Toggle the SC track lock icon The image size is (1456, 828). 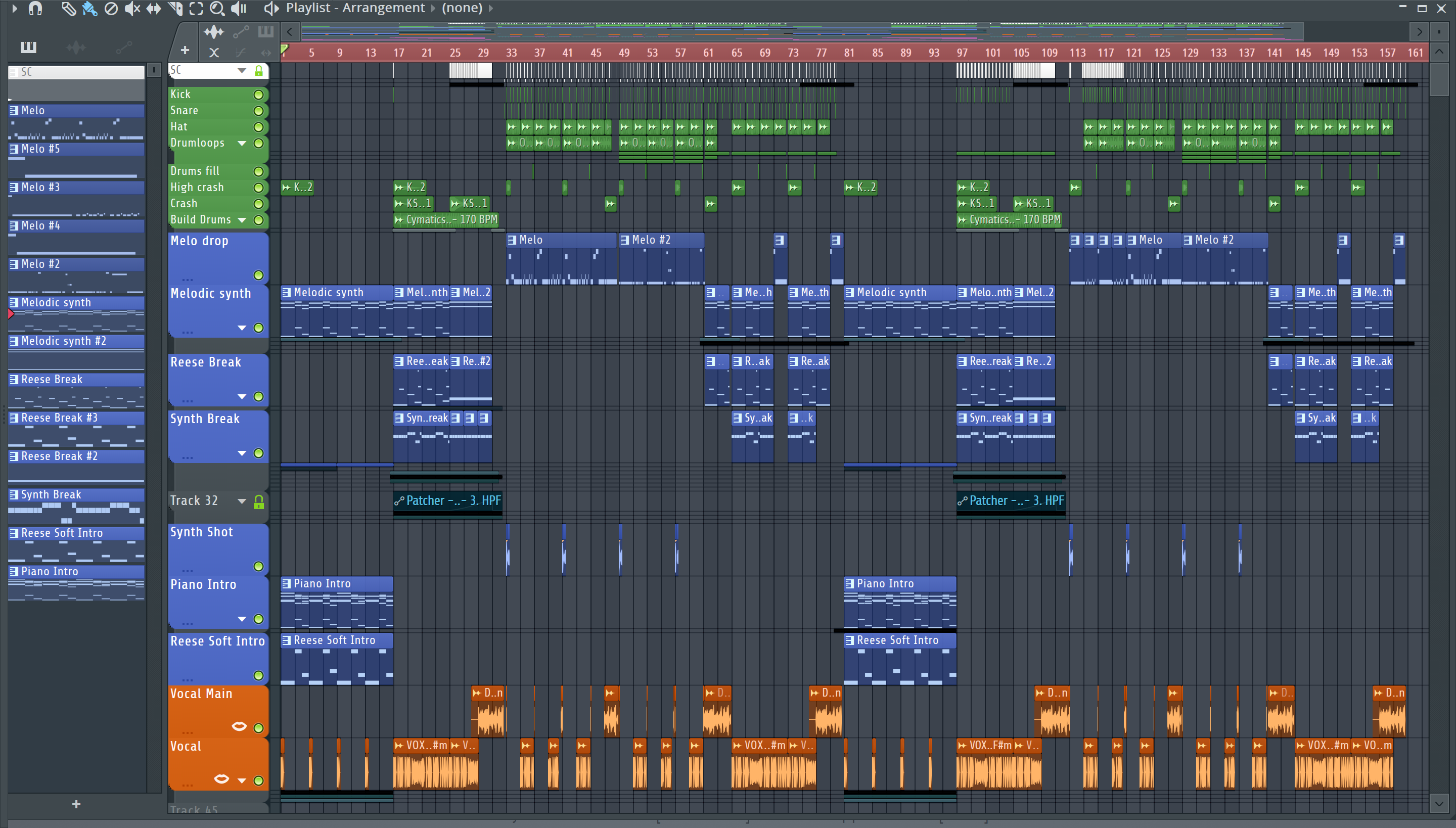[x=259, y=71]
